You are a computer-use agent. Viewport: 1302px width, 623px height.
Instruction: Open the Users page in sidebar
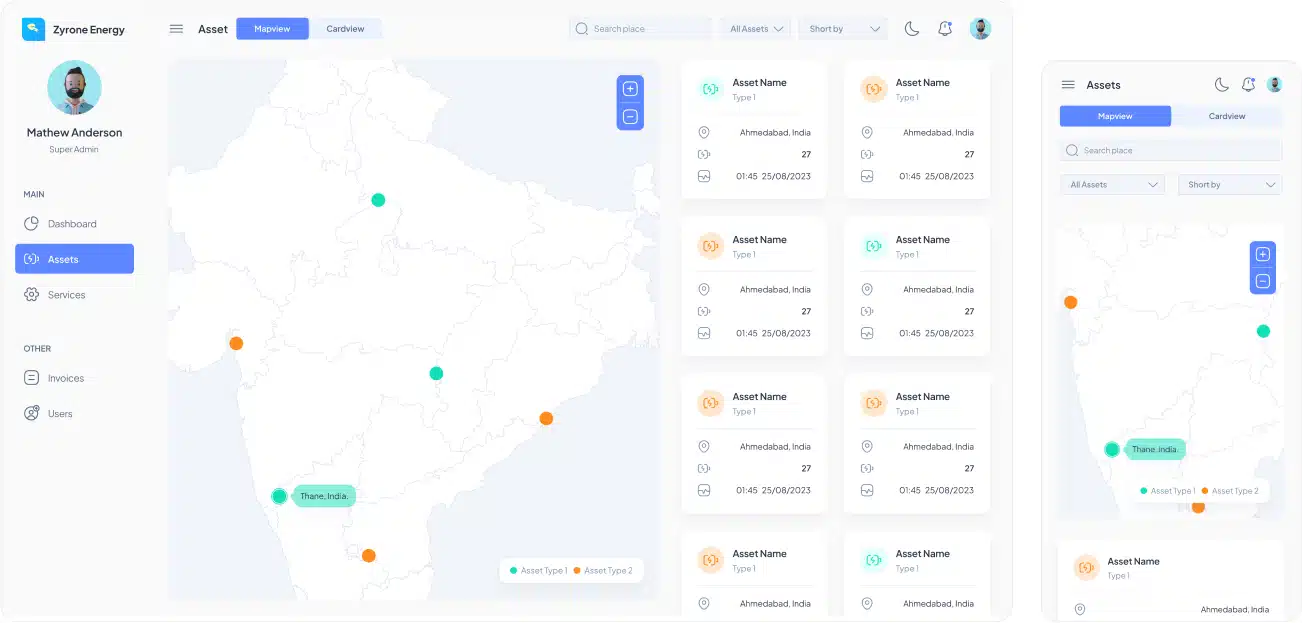[x=60, y=414]
